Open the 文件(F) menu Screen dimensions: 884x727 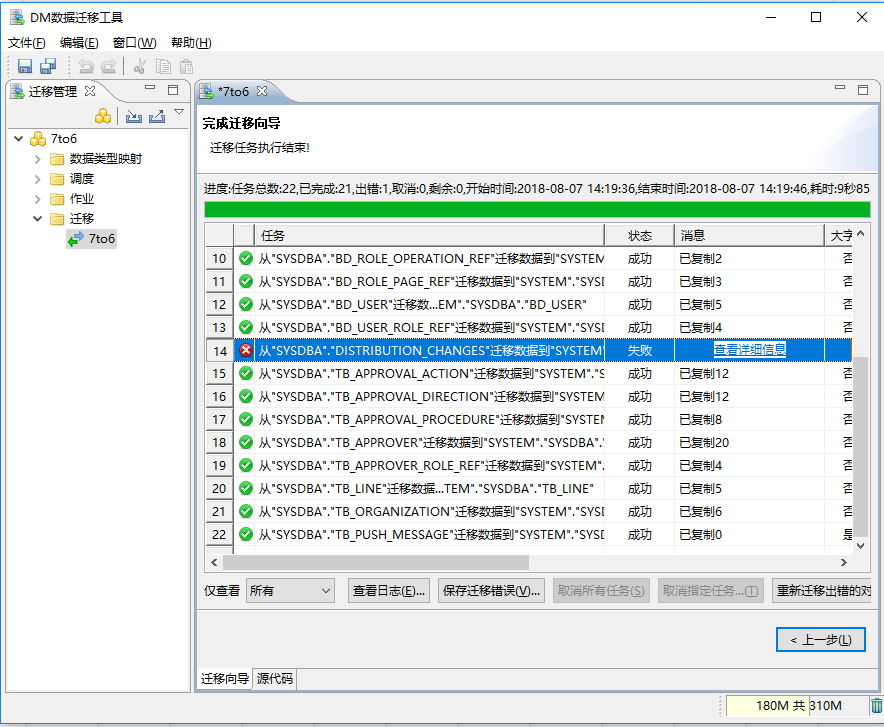tap(26, 43)
